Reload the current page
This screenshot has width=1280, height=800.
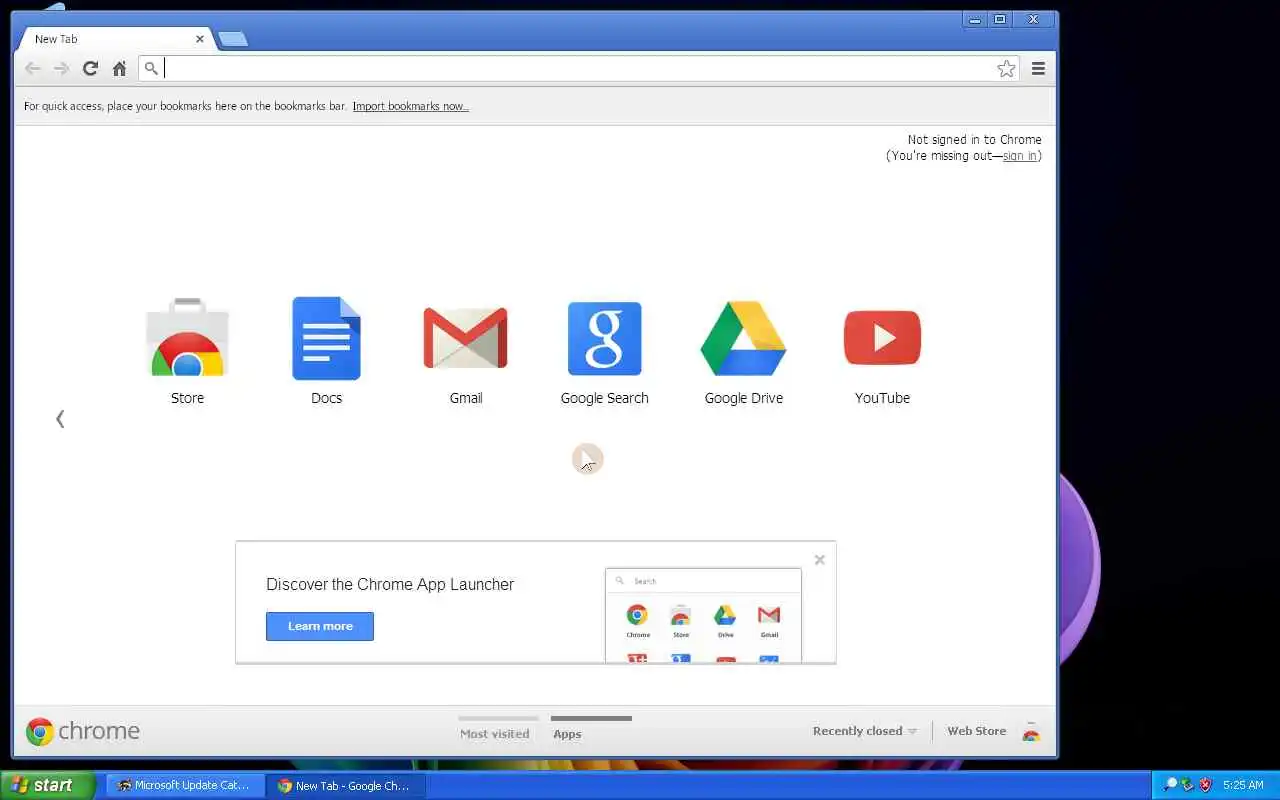click(90, 68)
